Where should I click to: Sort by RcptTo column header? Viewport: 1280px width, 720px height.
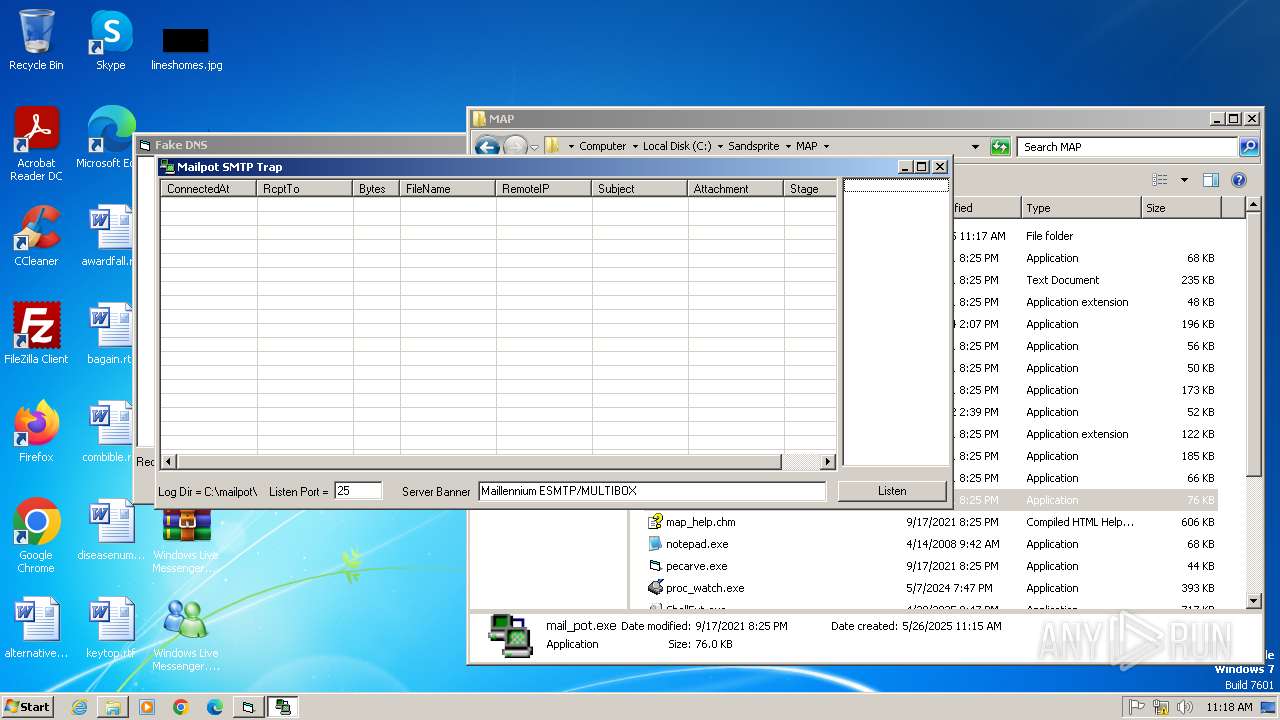pyautogui.click(x=304, y=188)
